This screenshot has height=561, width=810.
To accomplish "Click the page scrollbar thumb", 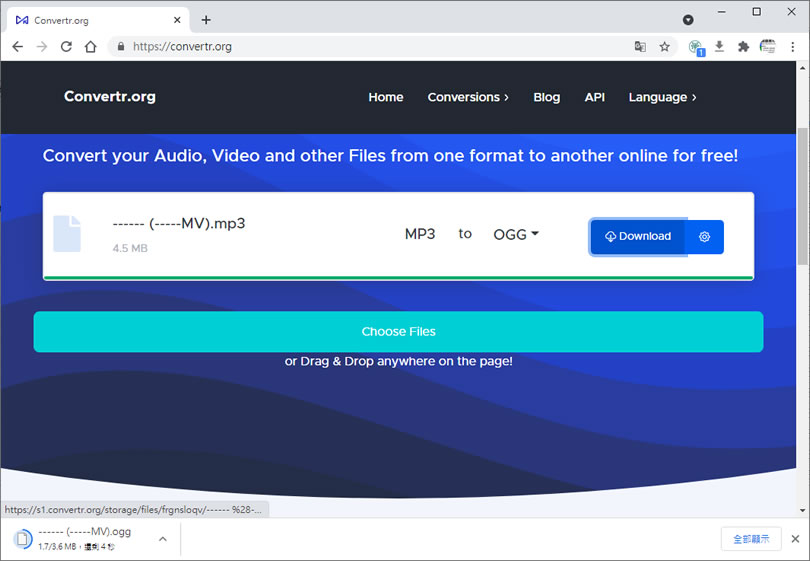I will pos(803,196).
